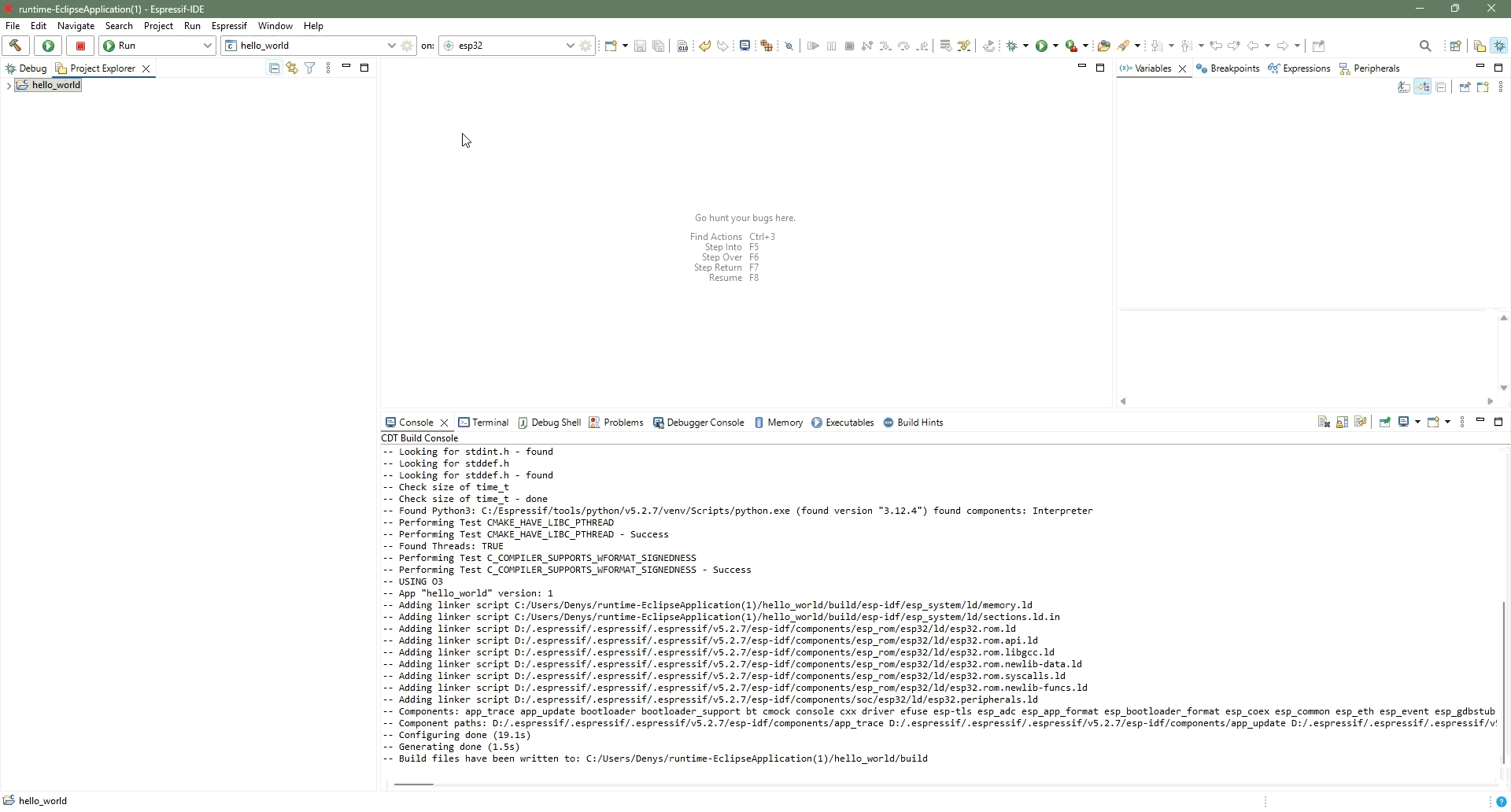Switch to the Terminal tab

tap(483, 423)
